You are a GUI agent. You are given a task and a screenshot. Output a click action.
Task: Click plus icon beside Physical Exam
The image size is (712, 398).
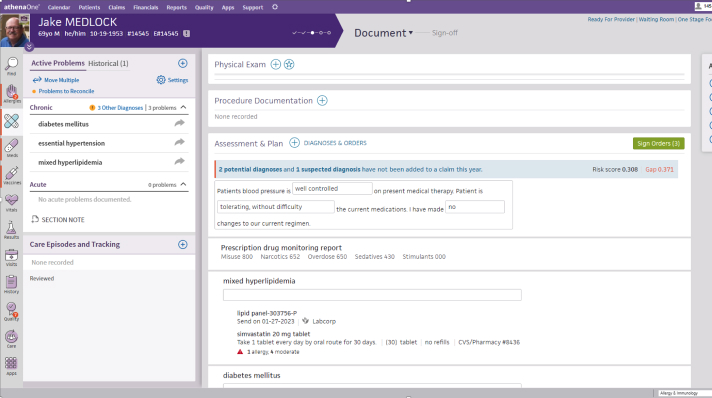[x=276, y=65]
